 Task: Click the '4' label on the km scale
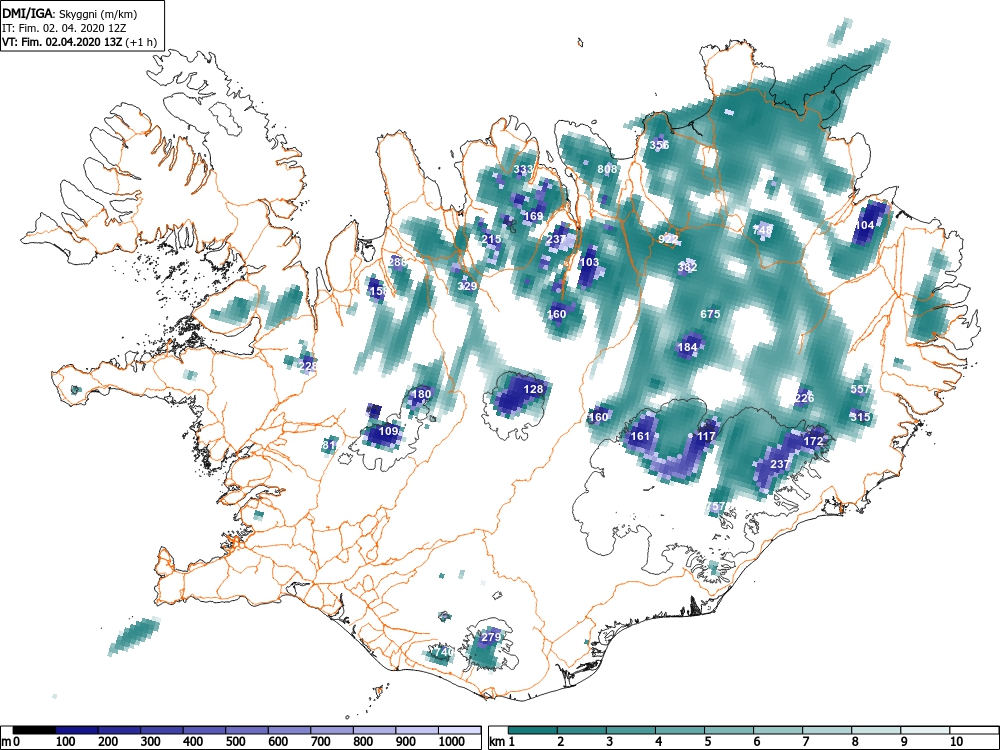point(659,742)
